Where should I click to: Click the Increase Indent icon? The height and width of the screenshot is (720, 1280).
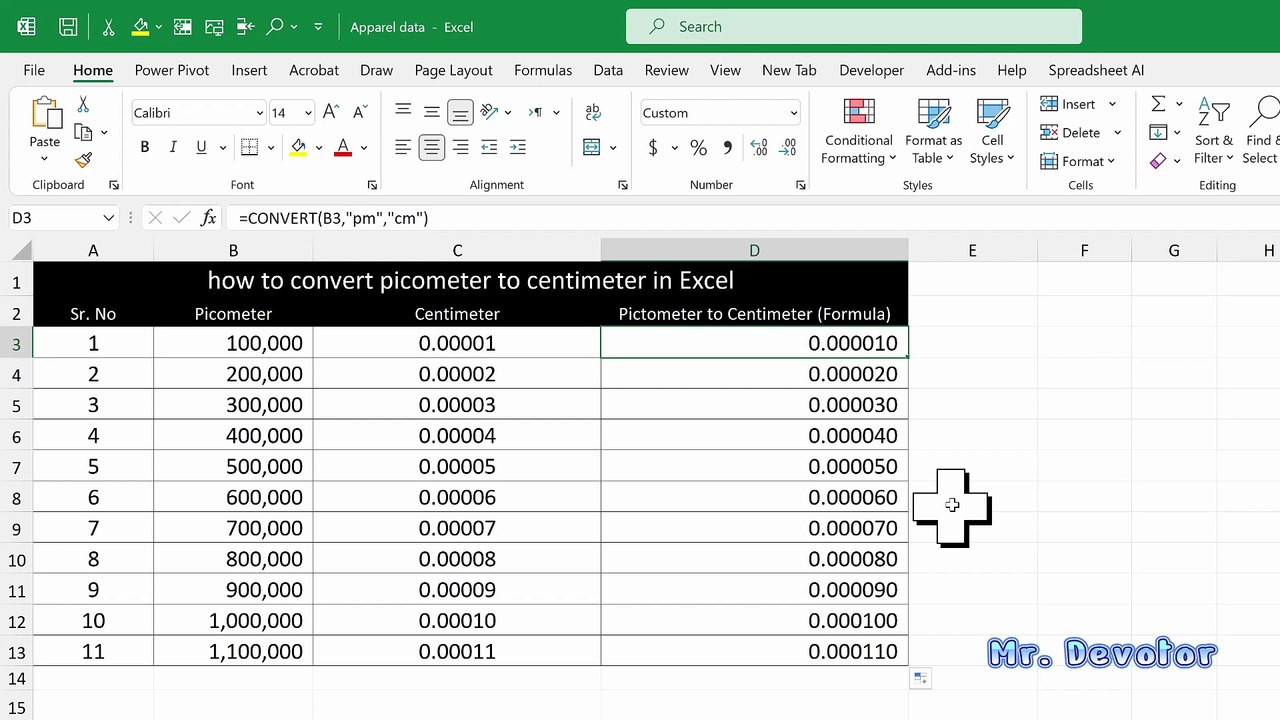(518, 148)
